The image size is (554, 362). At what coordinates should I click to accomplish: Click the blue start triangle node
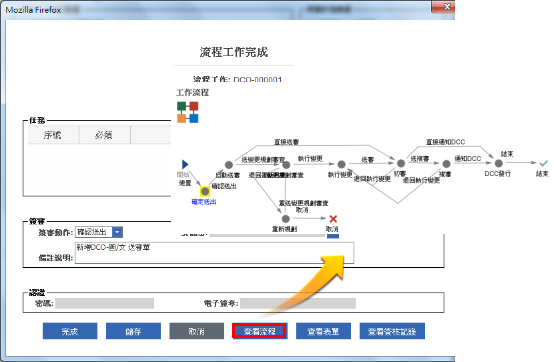pos(185,164)
